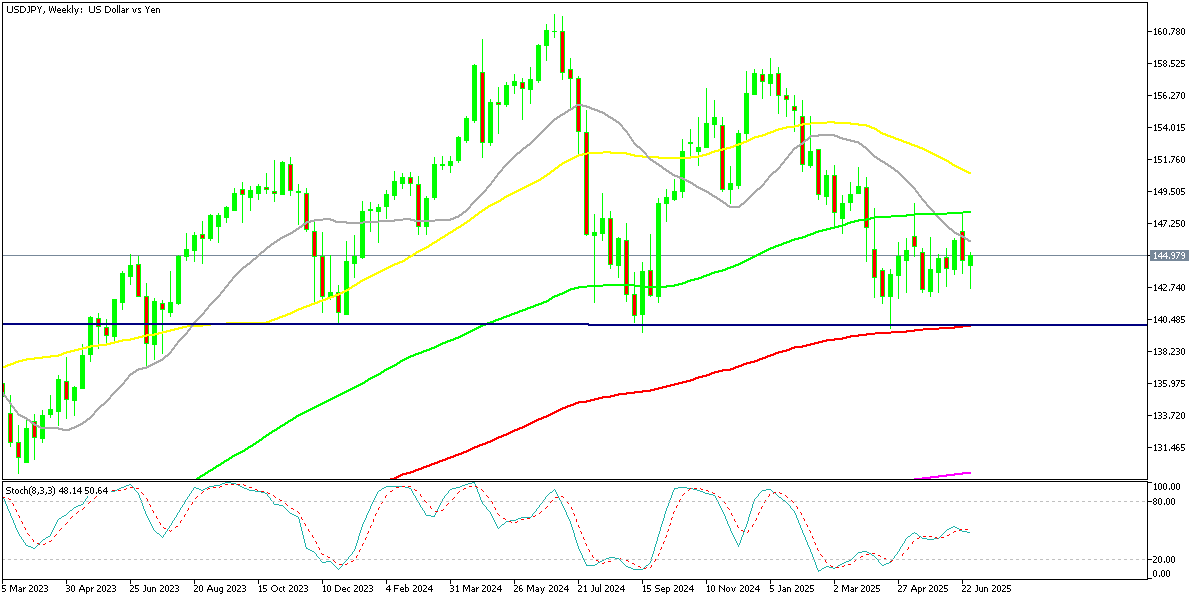The image size is (1200, 600).
Task: Click the 160.780 price axis label
Action: click(x=1169, y=32)
